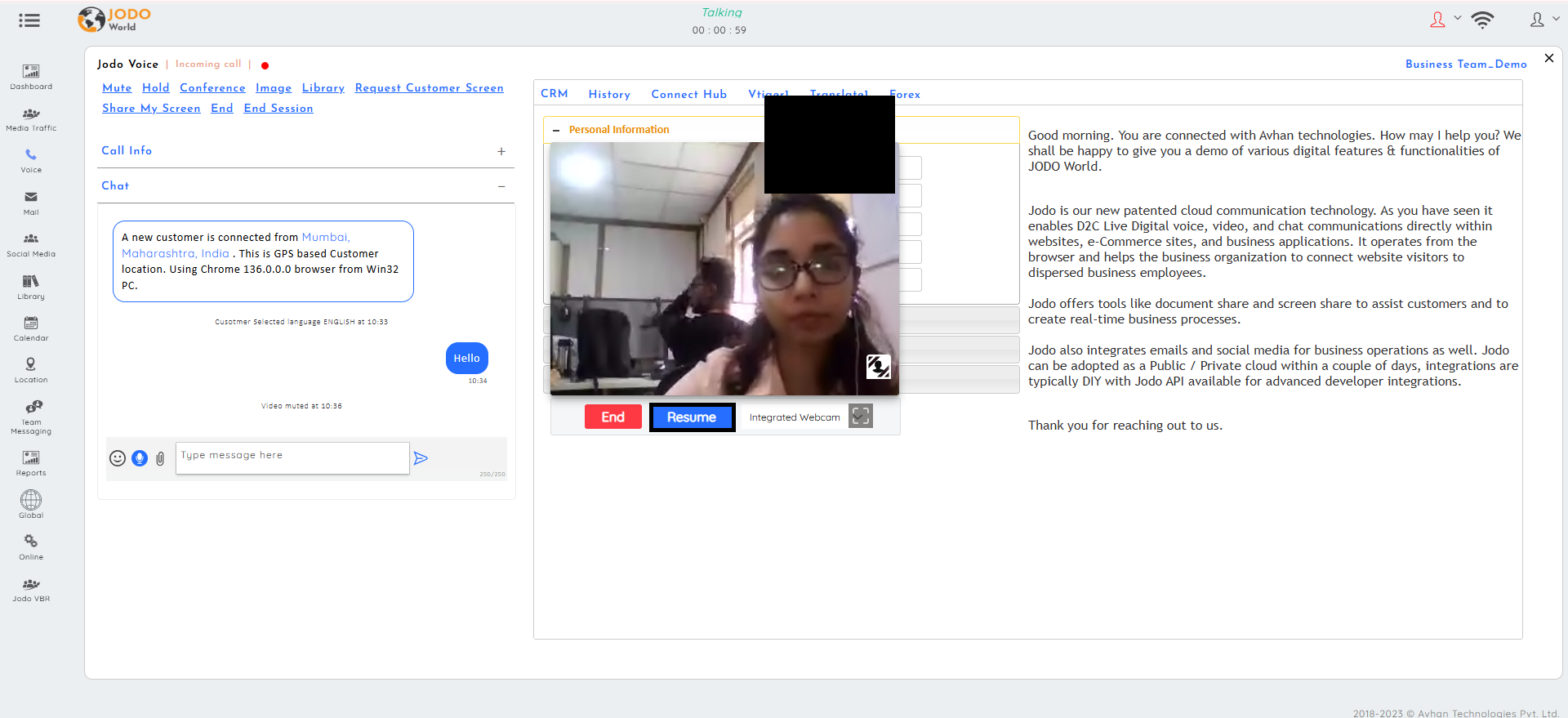Open Jodo VBR in sidebar
The width and height of the screenshot is (1568, 718).
point(31,590)
